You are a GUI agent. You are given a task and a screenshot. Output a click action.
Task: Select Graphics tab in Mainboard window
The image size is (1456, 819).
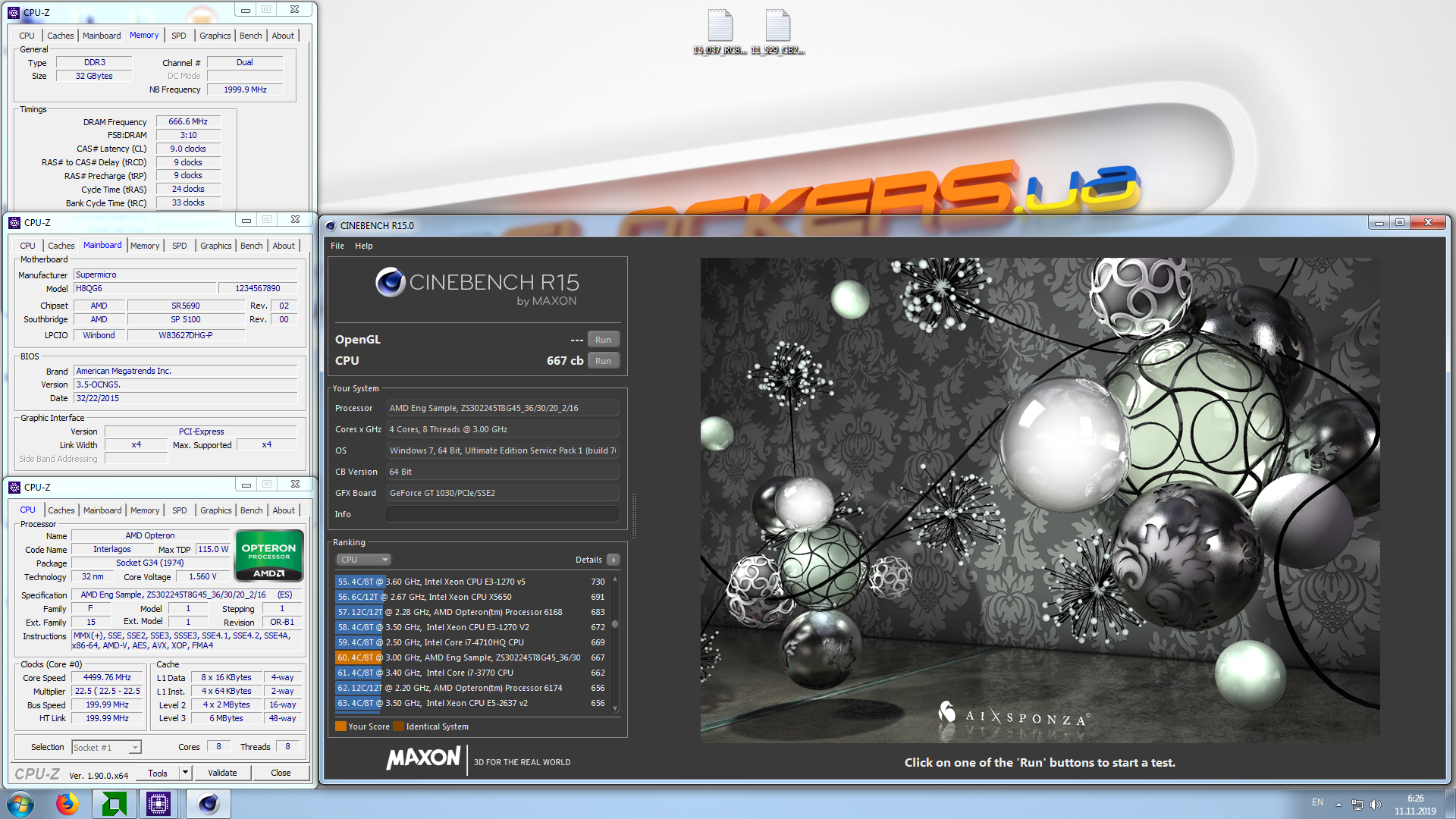point(216,246)
